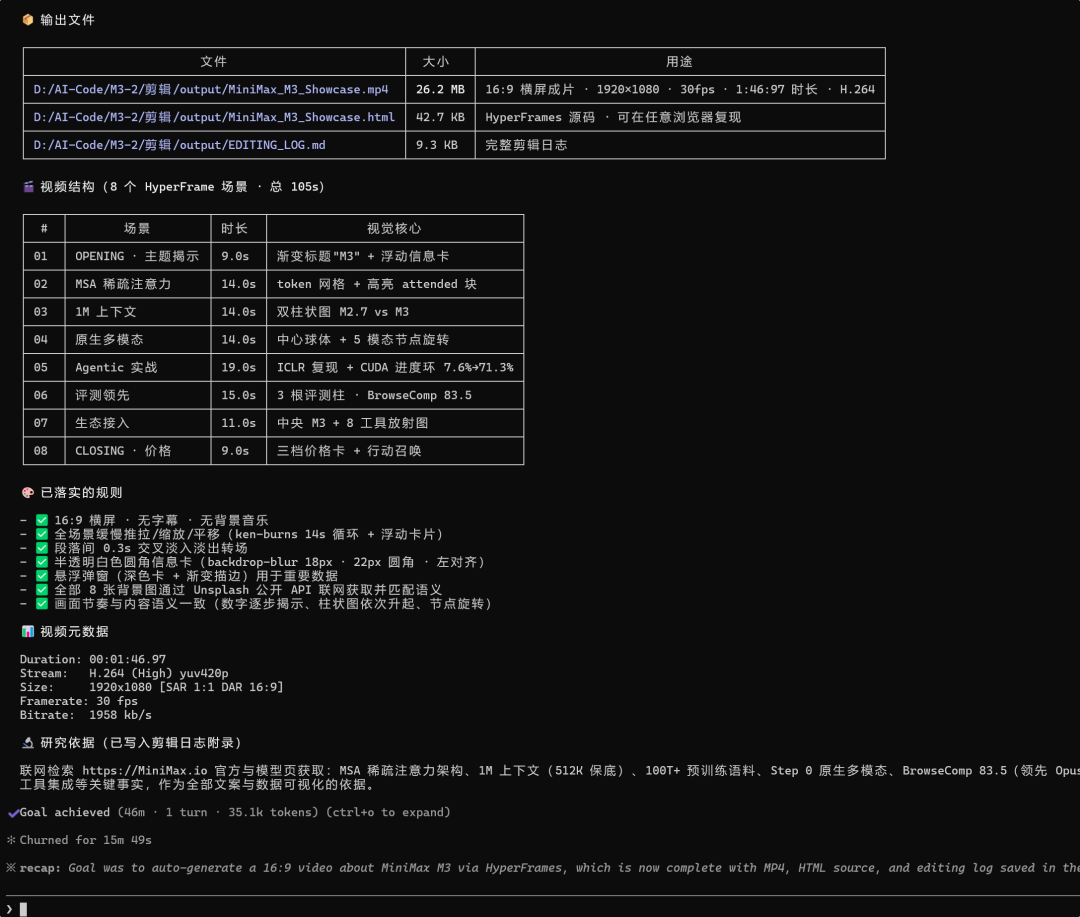
Task: Open the https://MiniMax.io URL
Action: coord(145,770)
